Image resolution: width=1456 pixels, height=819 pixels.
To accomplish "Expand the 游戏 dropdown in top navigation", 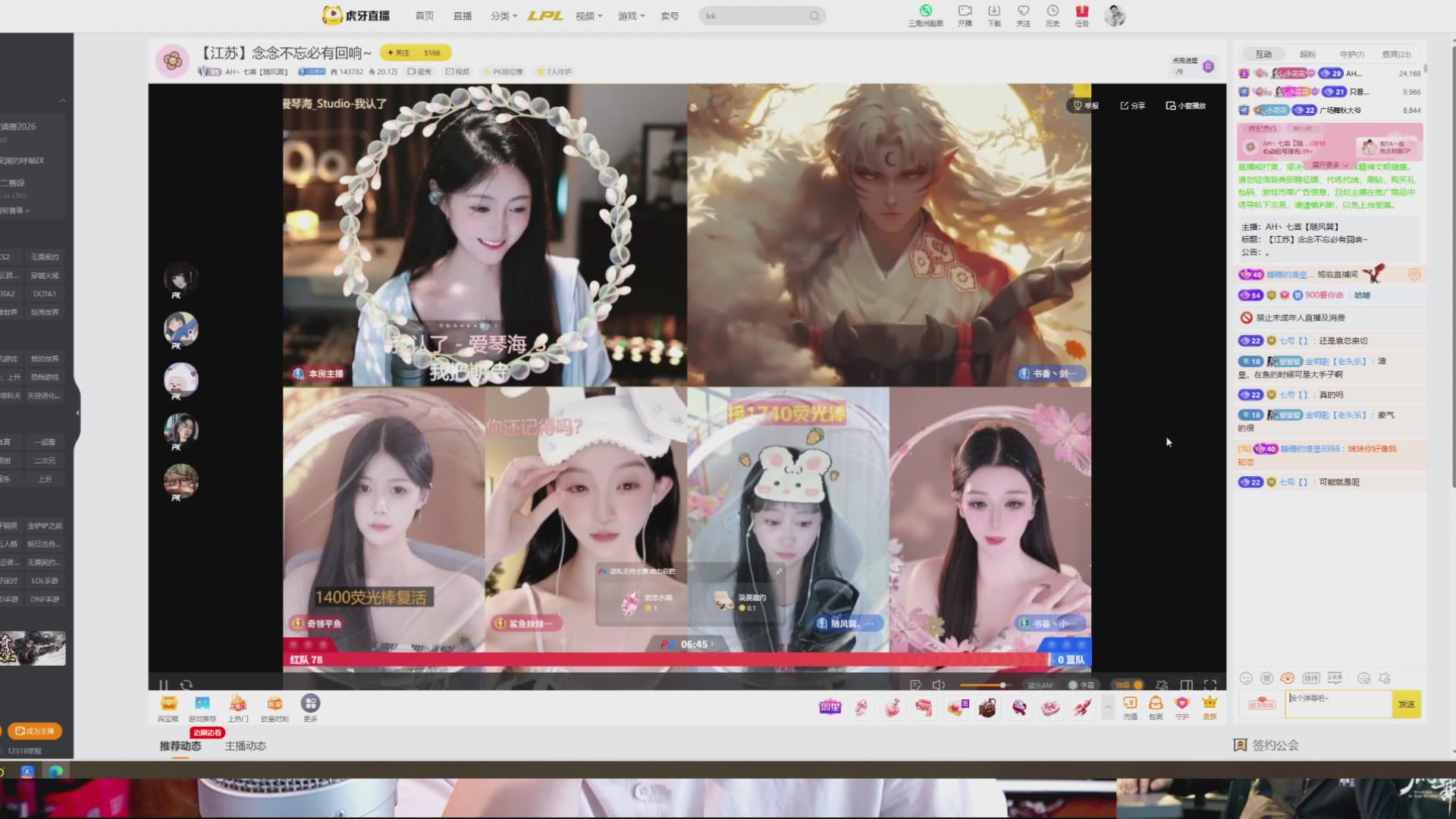I will pos(631,16).
